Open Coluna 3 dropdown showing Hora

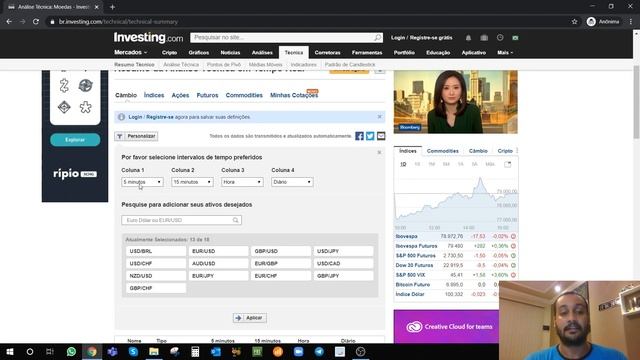(x=242, y=182)
